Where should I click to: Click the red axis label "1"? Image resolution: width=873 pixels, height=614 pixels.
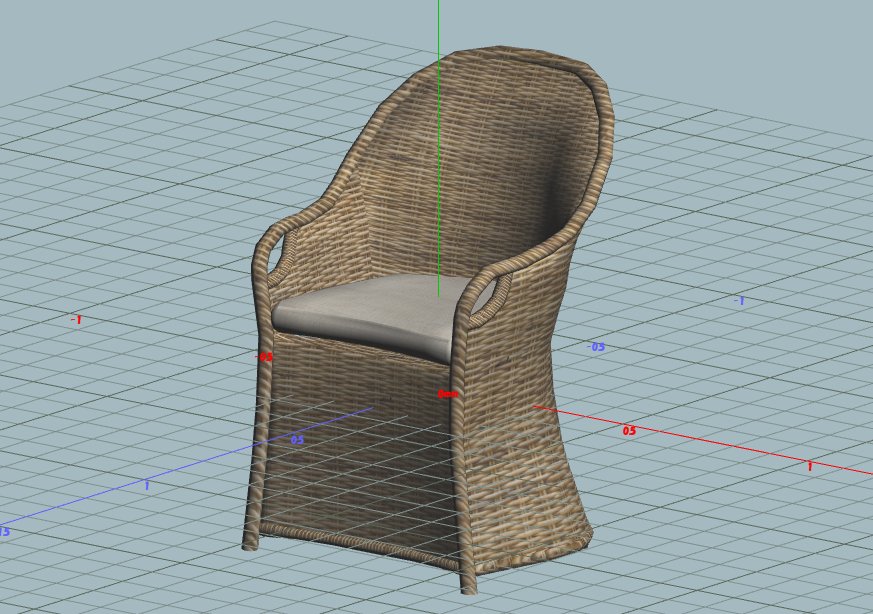(x=810, y=466)
